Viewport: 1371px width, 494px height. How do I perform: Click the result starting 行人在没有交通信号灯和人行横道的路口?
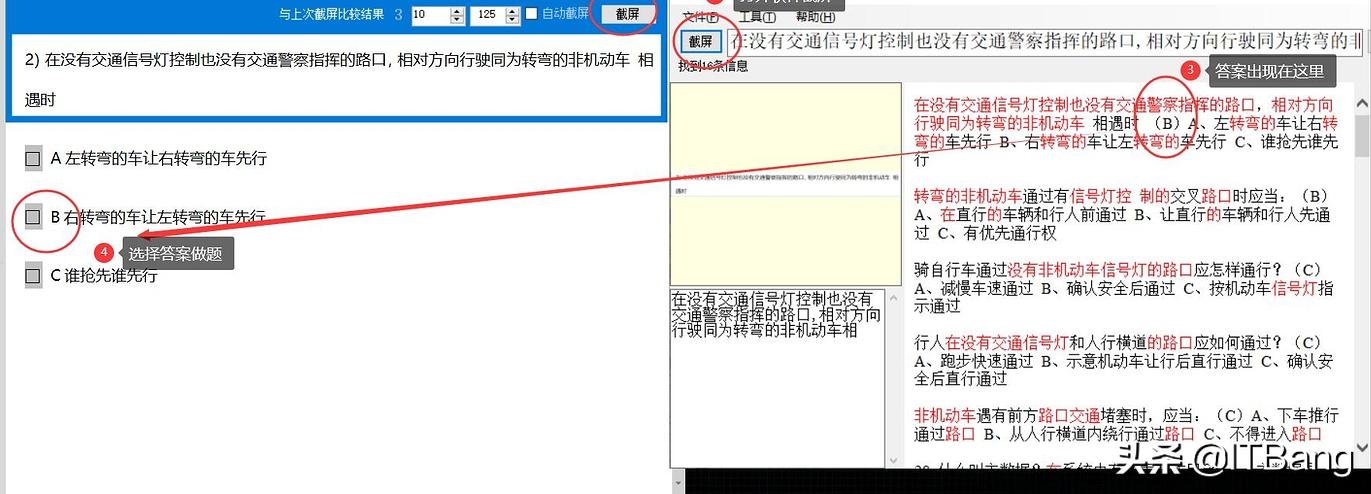pos(1124,361)
